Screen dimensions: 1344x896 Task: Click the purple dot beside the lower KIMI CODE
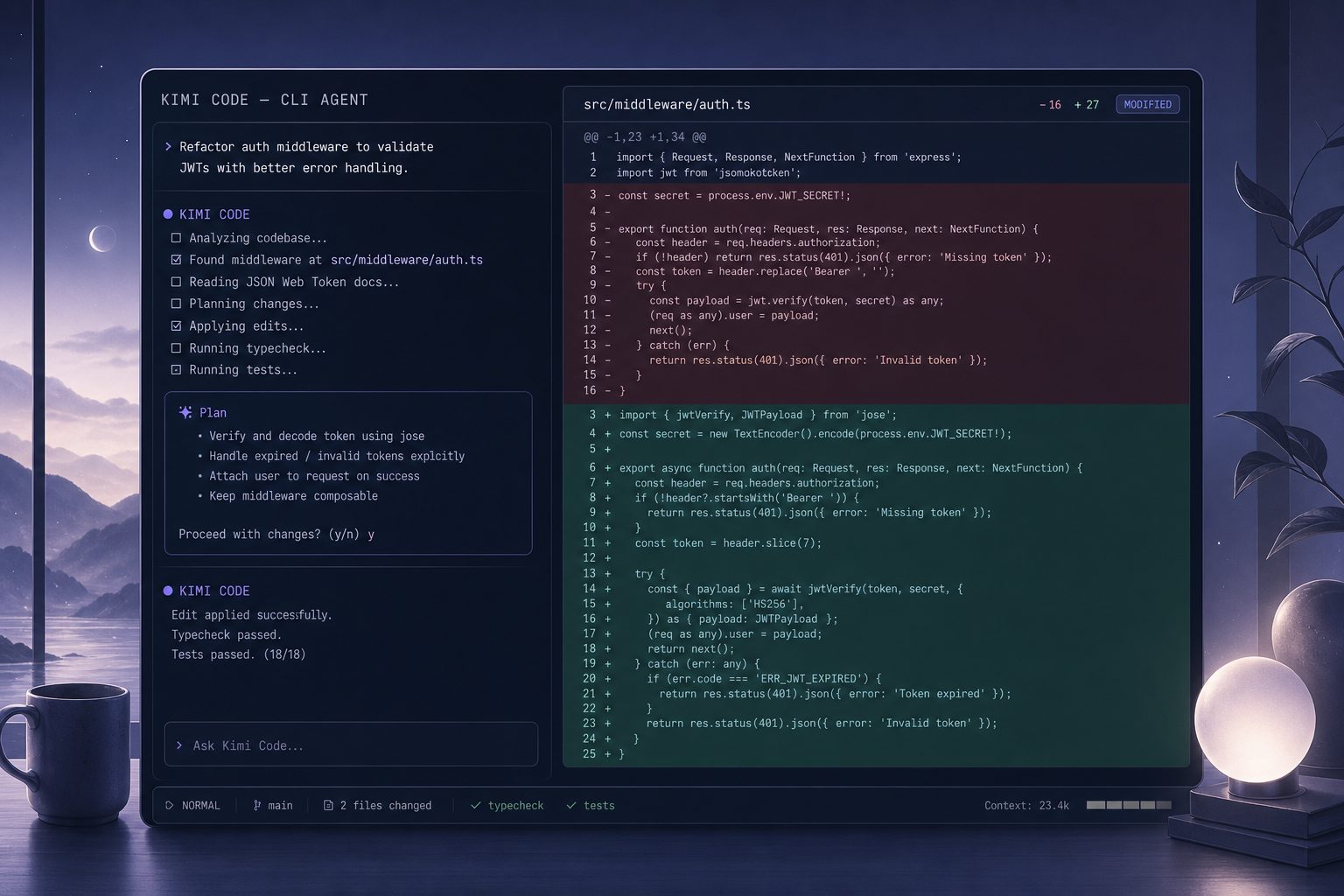(x=168, y=591)
